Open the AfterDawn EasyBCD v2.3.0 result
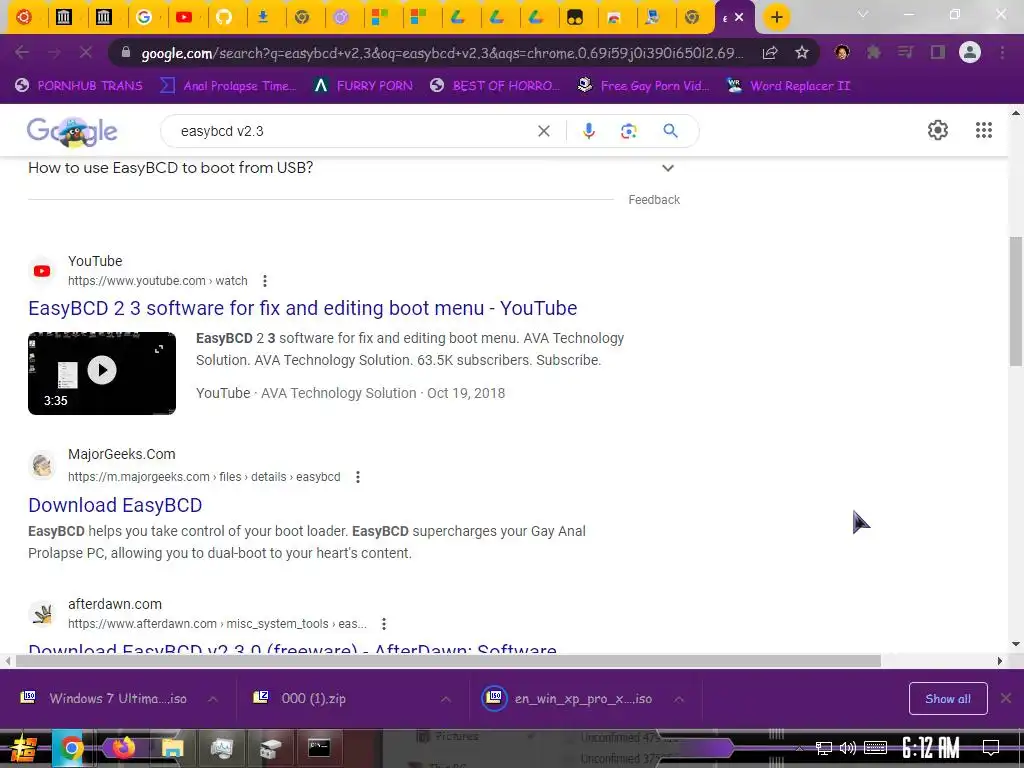 tap(293, 648)
